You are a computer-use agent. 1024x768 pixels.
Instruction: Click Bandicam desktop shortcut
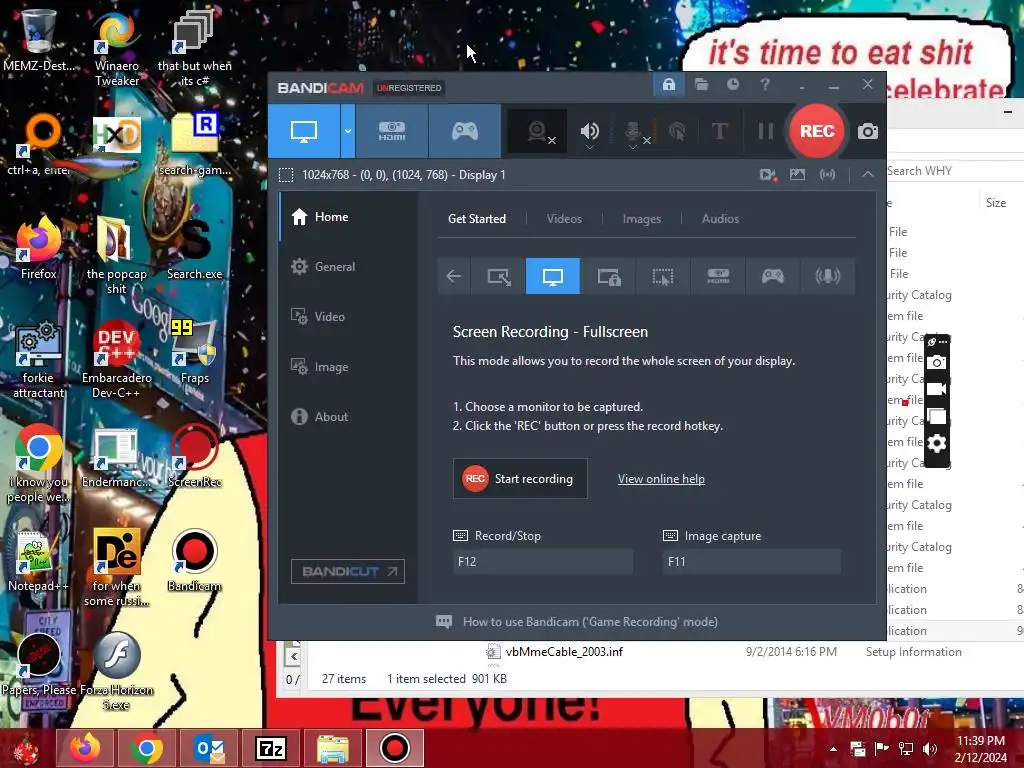point(194,562)
